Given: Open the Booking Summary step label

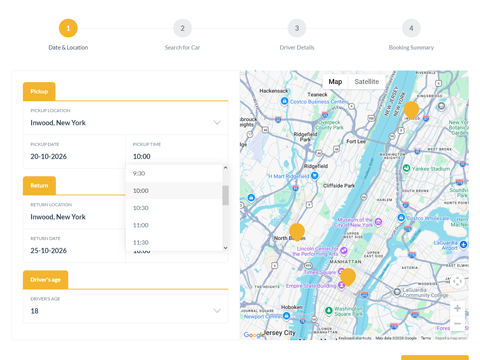Looking at the screenshot, I should point(411,48).
